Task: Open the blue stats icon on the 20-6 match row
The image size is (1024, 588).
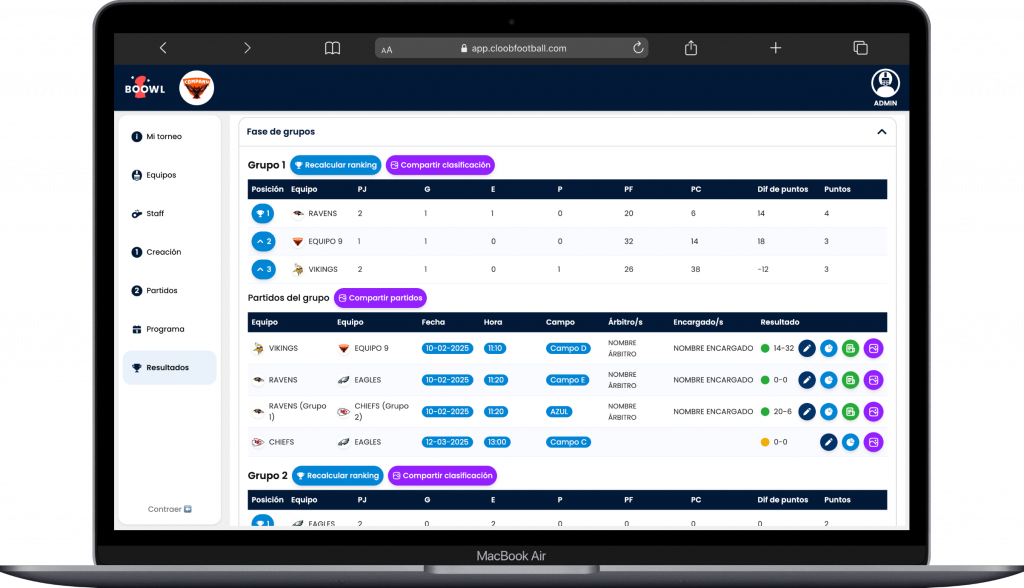Action: point(829,411)
